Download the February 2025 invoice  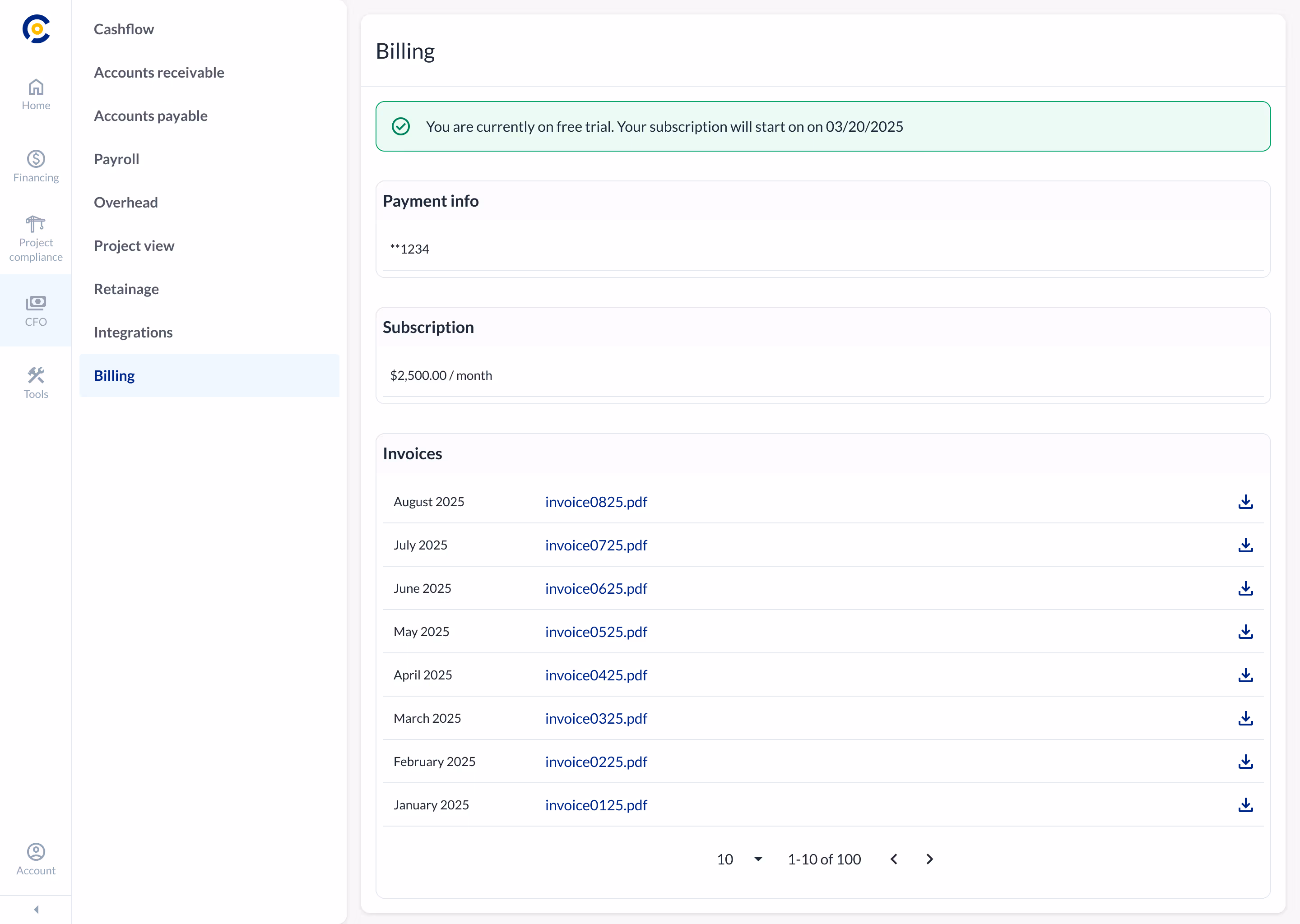click(1245, 761)
